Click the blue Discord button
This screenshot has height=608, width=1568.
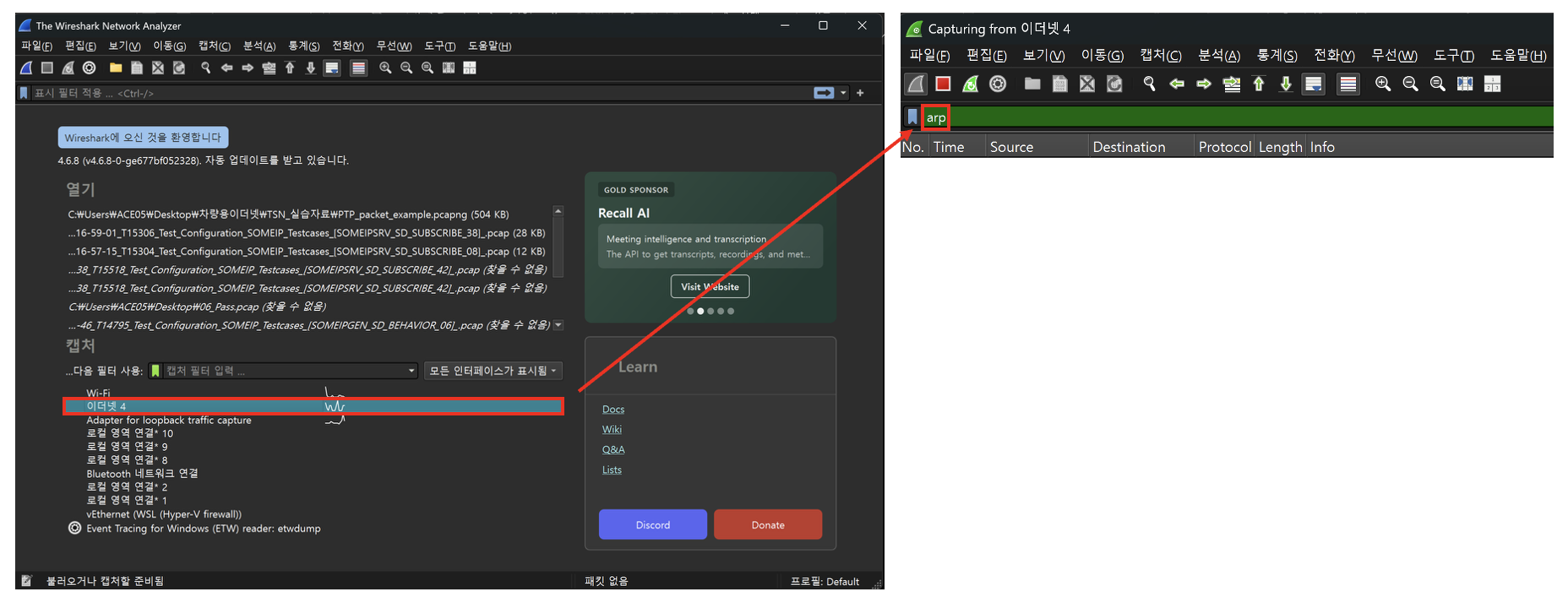(x=653, y=524)
